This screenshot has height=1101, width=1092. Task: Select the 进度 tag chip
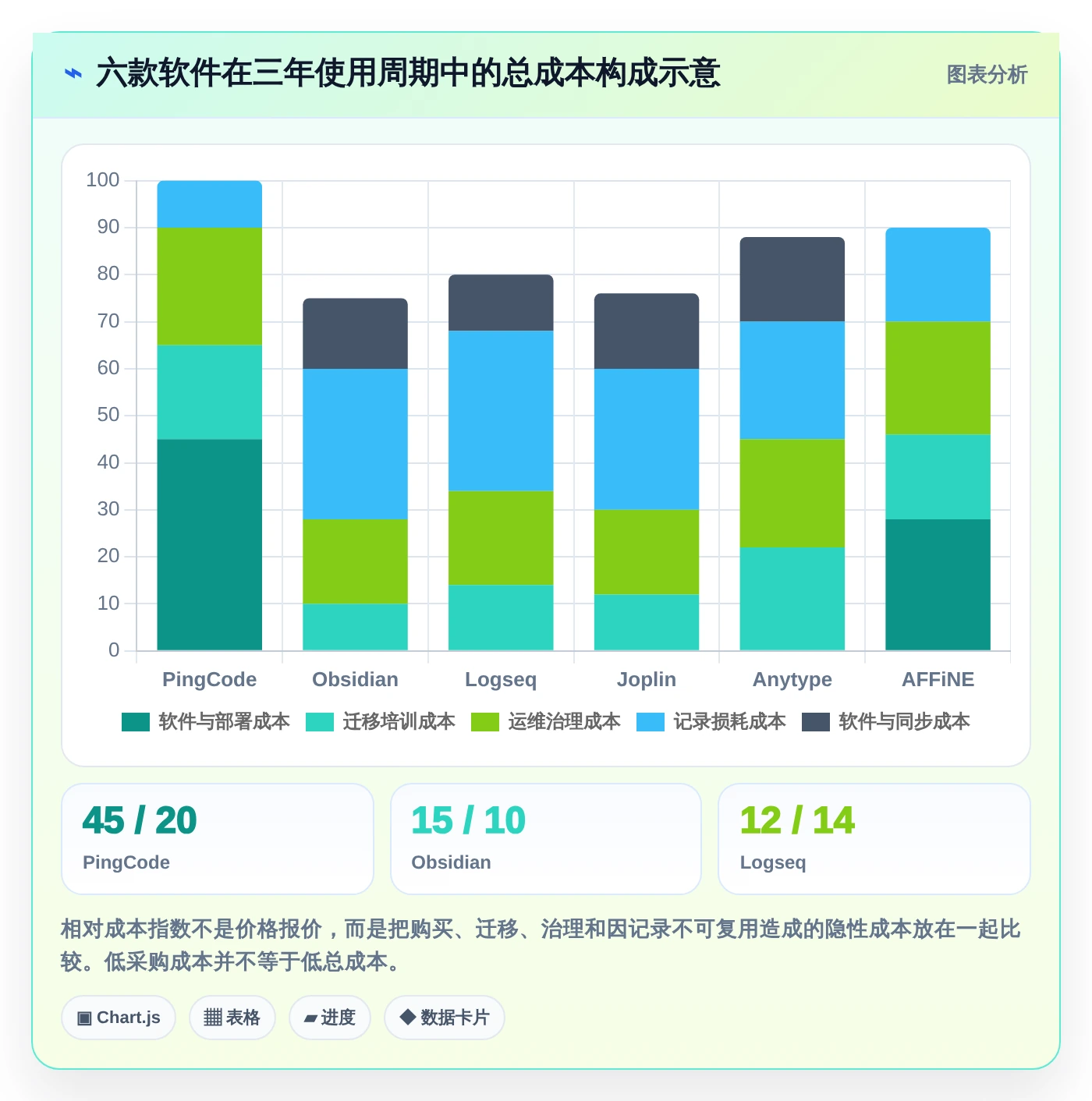pyautogui.click(x=330, y=1018)
